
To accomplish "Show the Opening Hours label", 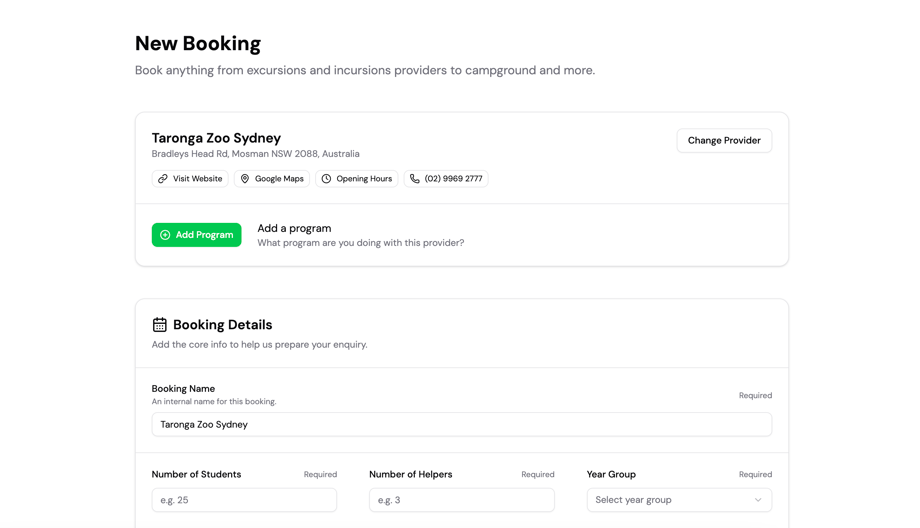I will click(x=364, y=179).
